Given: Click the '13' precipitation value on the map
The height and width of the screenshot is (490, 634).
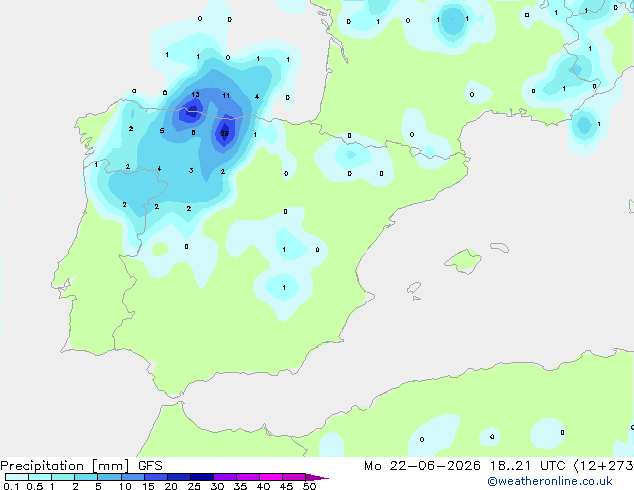Looking at the screenshot, I should point(195,95).
